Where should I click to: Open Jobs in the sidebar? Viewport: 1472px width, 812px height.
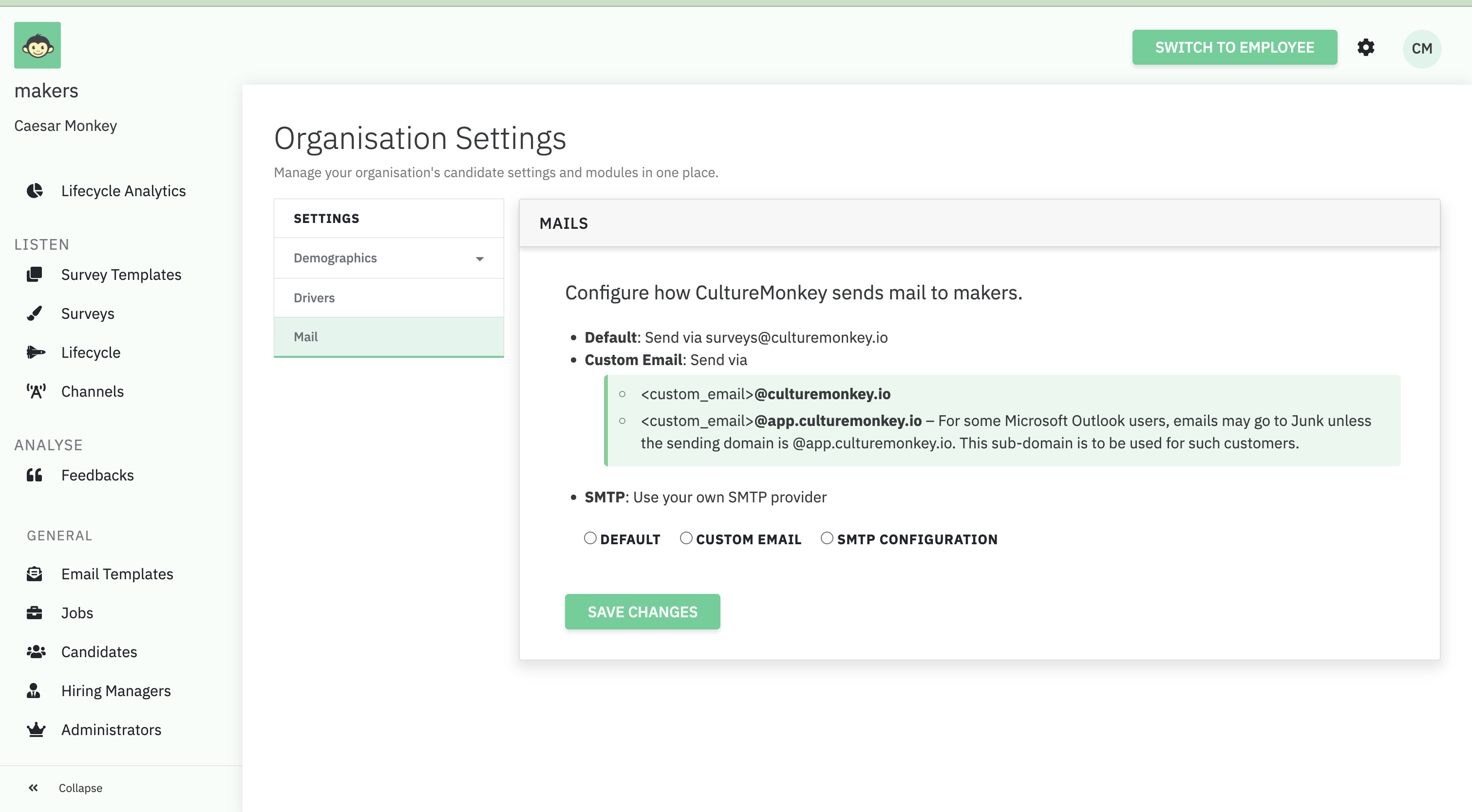coord(77,613)
